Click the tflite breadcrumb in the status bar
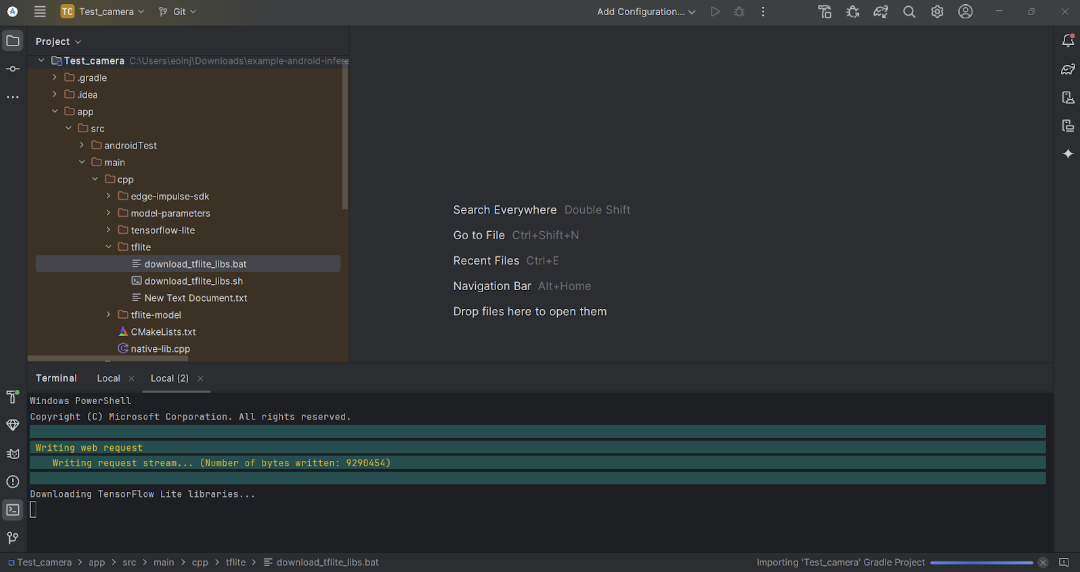This screenshot has height=572, width=1080. pyautogui.click(x=235, y=563)
